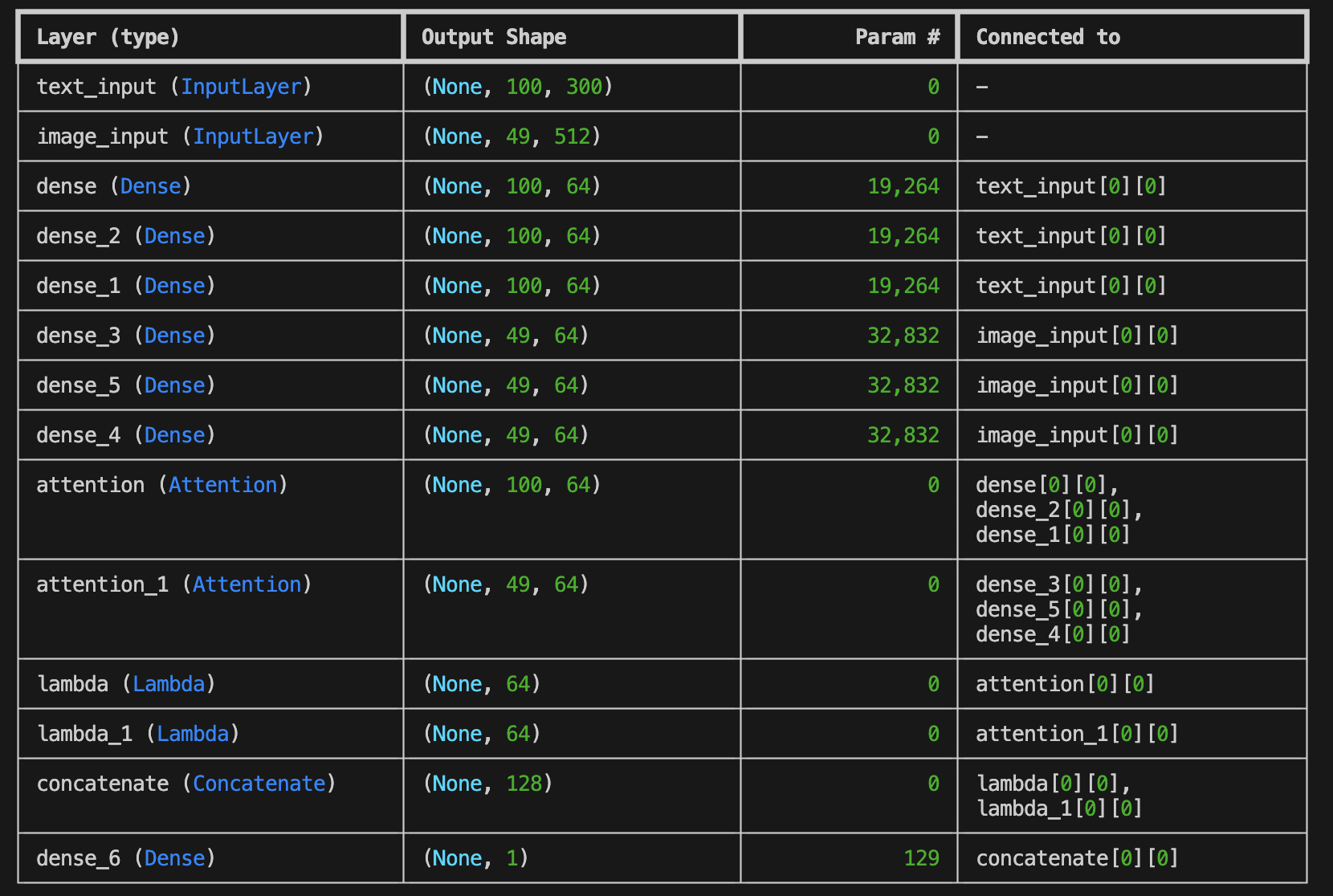
Task: Select the concatenate (Concatenate) layer name
Action: pos(185,784)
